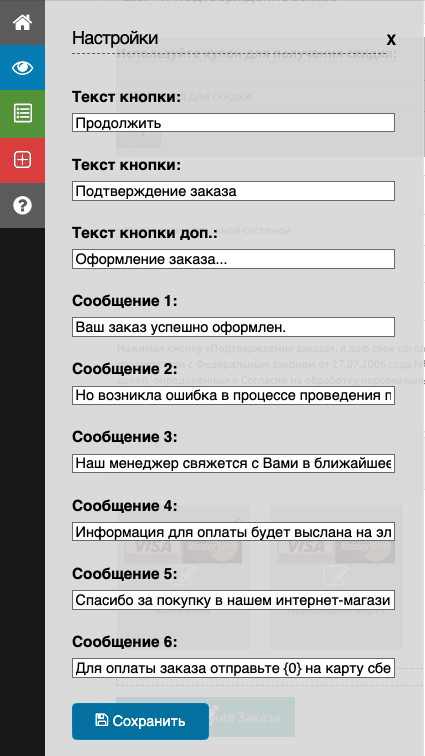Click the Сообщение 1 input field
425x756 pixels.
(233, 327)
